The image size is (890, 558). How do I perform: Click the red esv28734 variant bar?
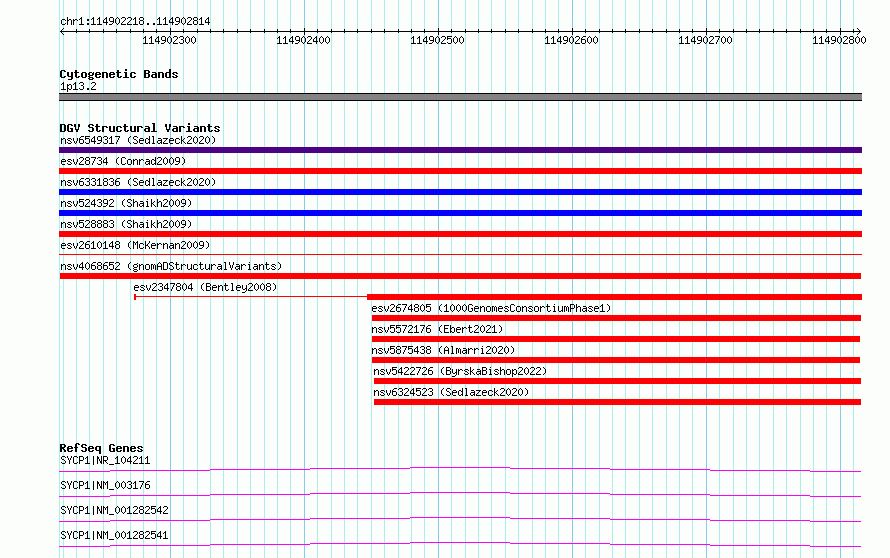[x=460, y=171]
